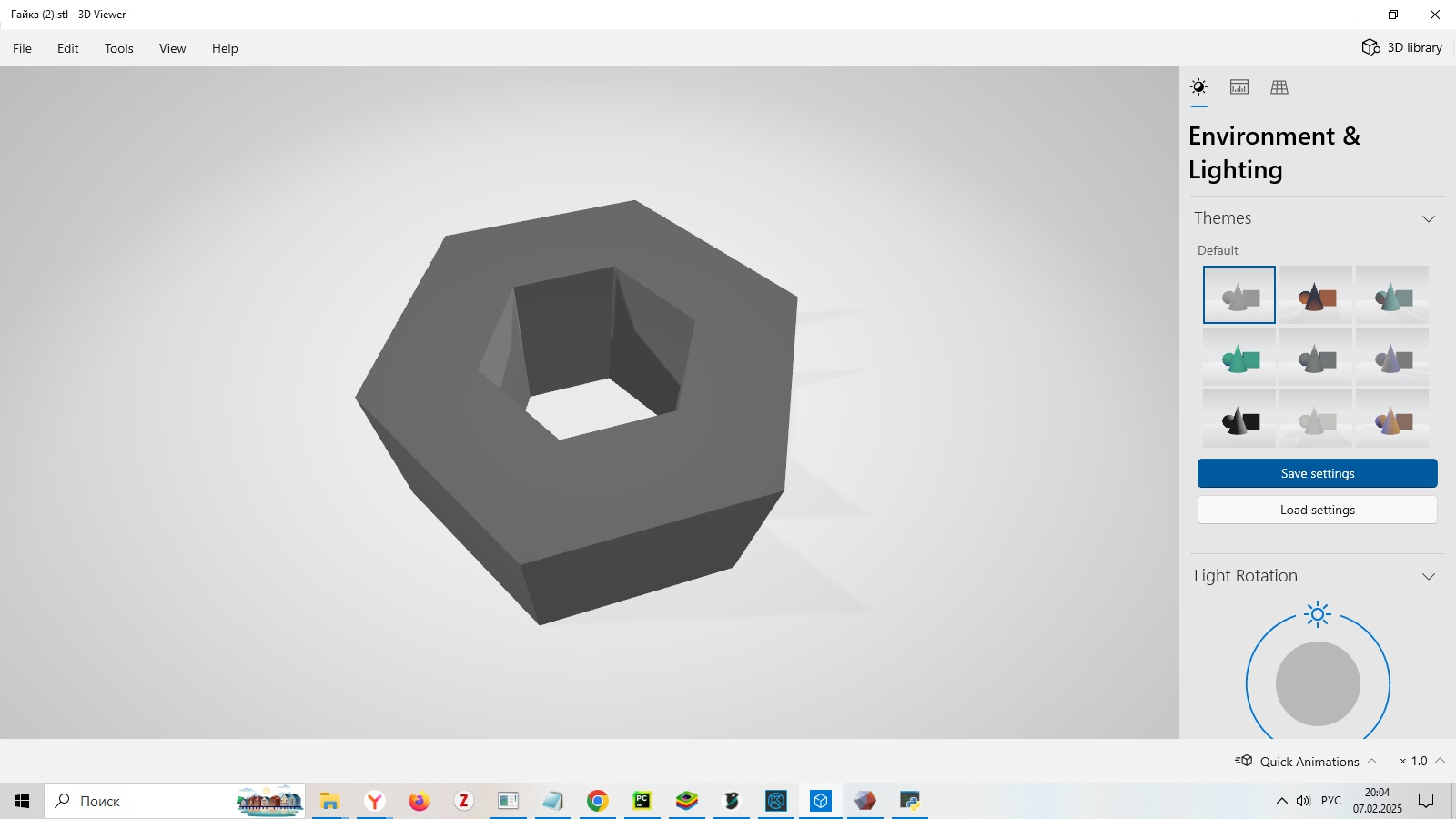Select the orange-purple theme thumbnail

tap(1392, 419)
